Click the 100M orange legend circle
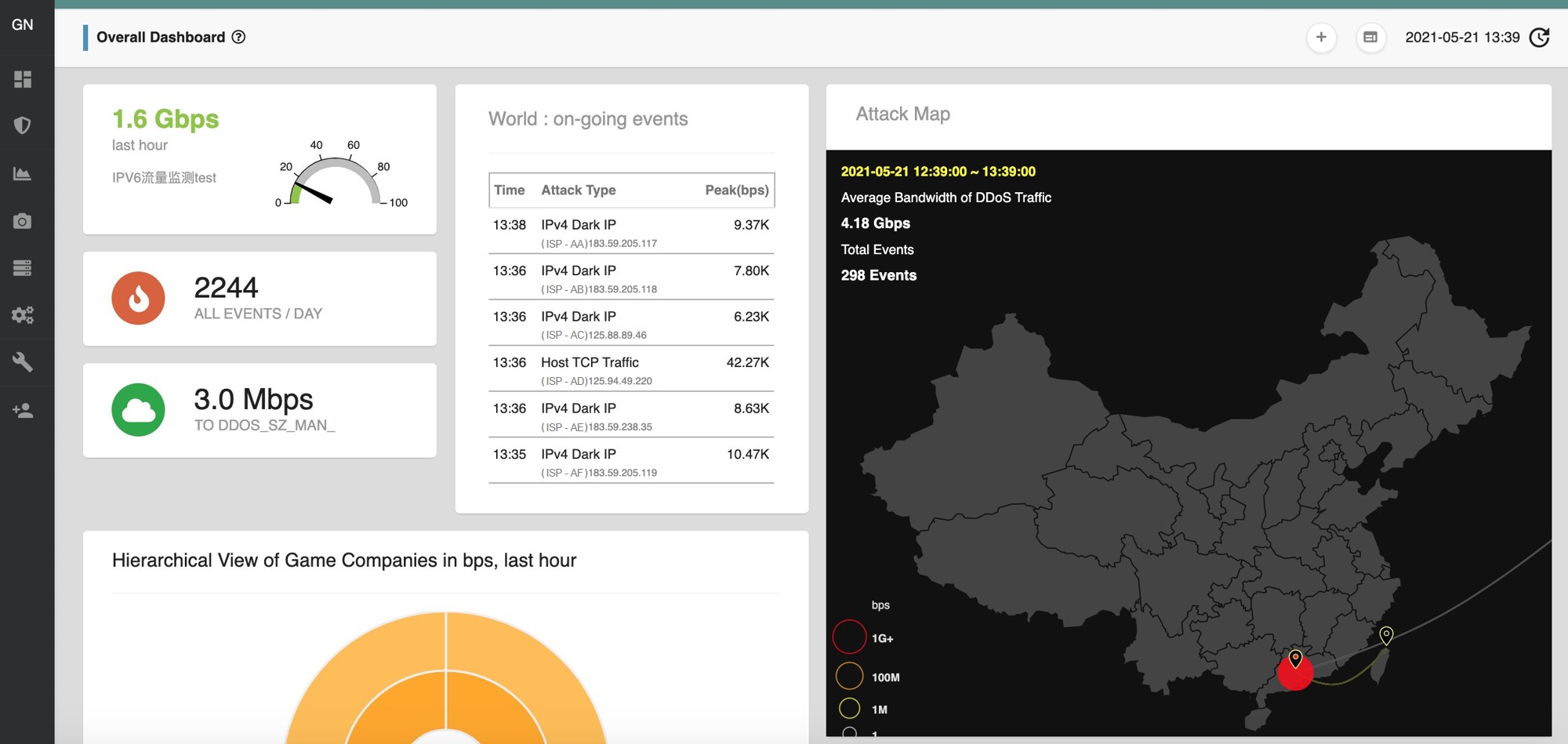 (849, 676)
